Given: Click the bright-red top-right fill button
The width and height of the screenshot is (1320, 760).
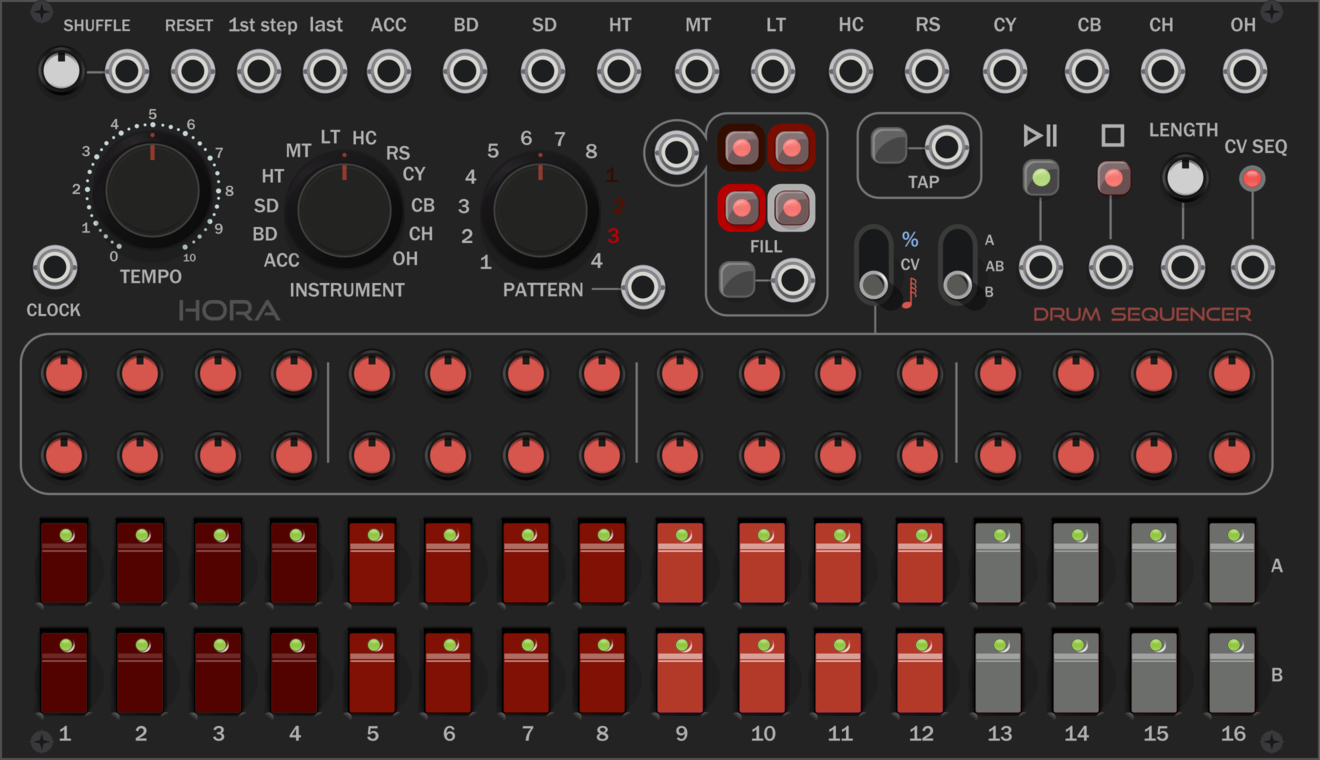Looking at the screenshot, I should 791,149.
